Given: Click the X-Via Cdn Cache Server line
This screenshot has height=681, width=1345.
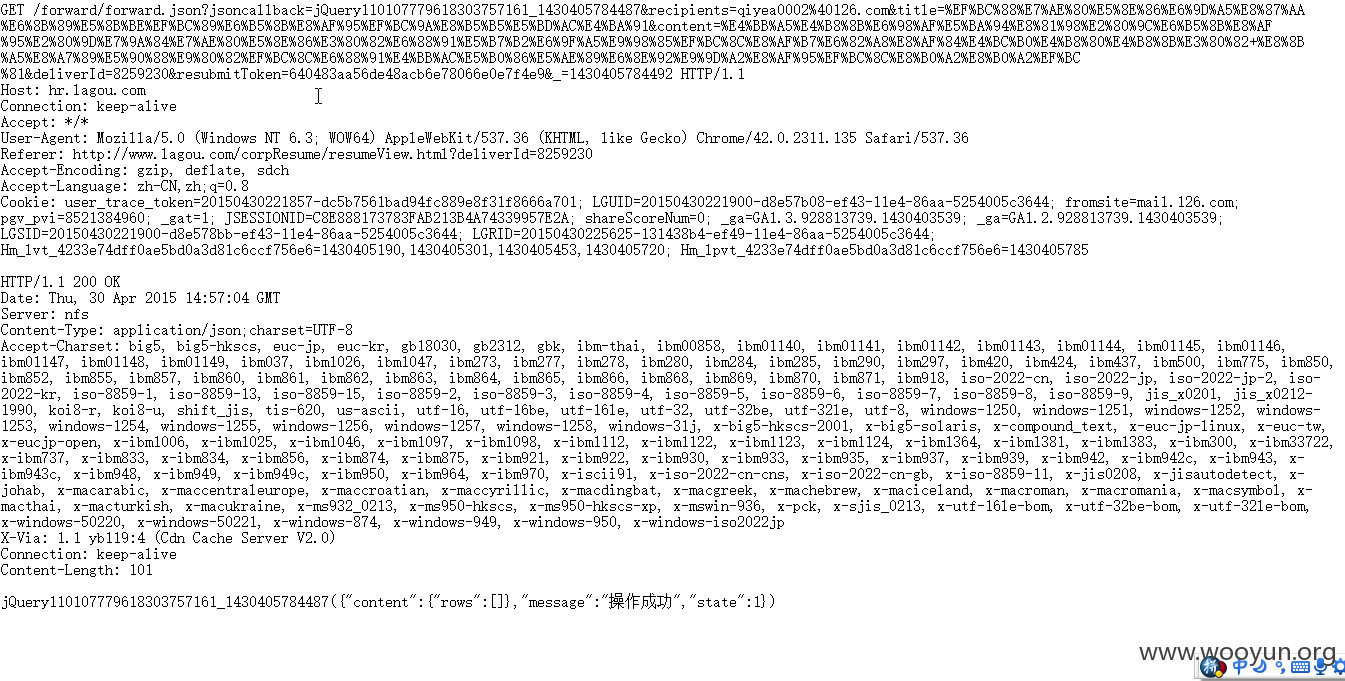Looking at the screenshot, I should coord(168,538).
